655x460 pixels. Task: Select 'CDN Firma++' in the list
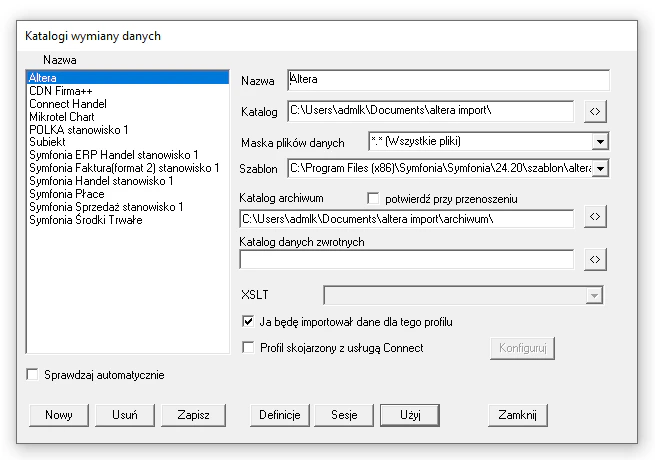128,91
